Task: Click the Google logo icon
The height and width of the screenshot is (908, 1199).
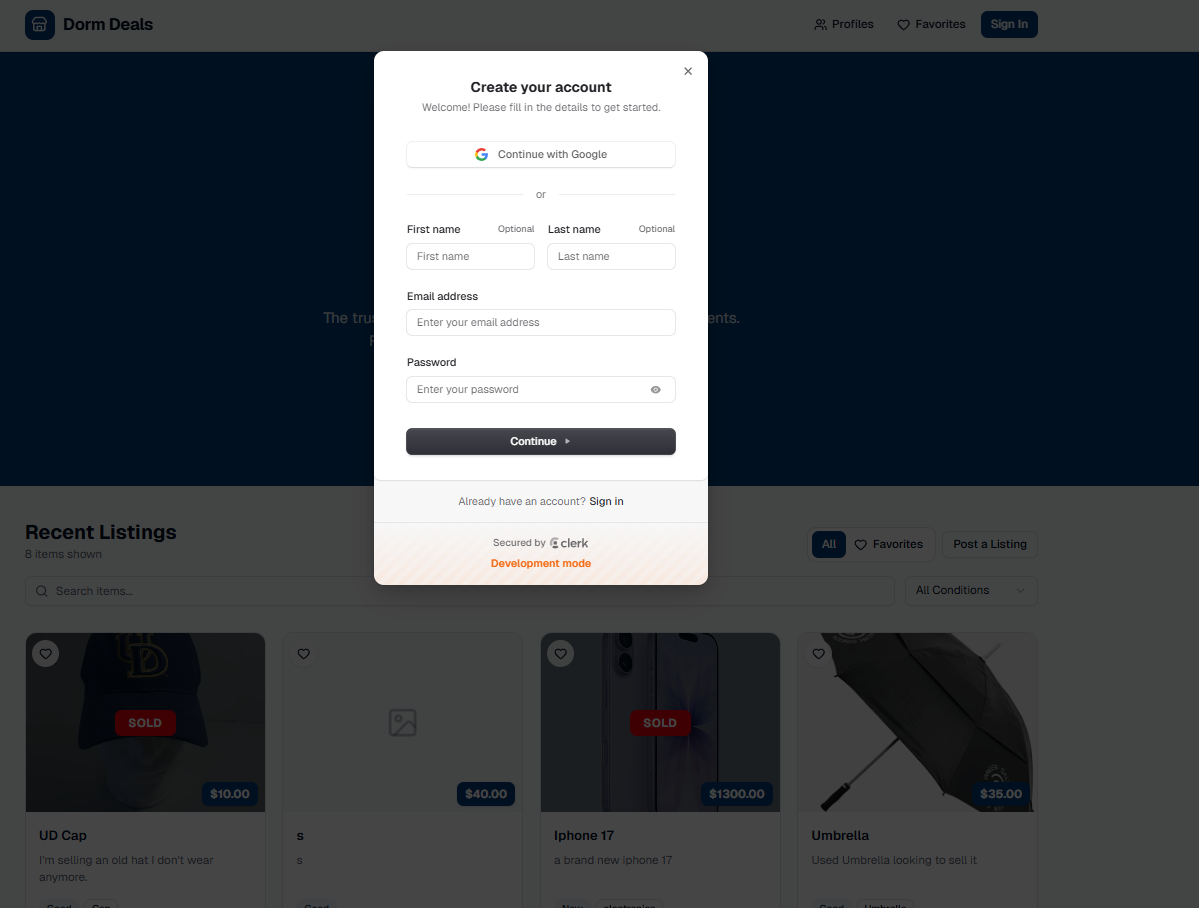Action: [x=481, y=155]
